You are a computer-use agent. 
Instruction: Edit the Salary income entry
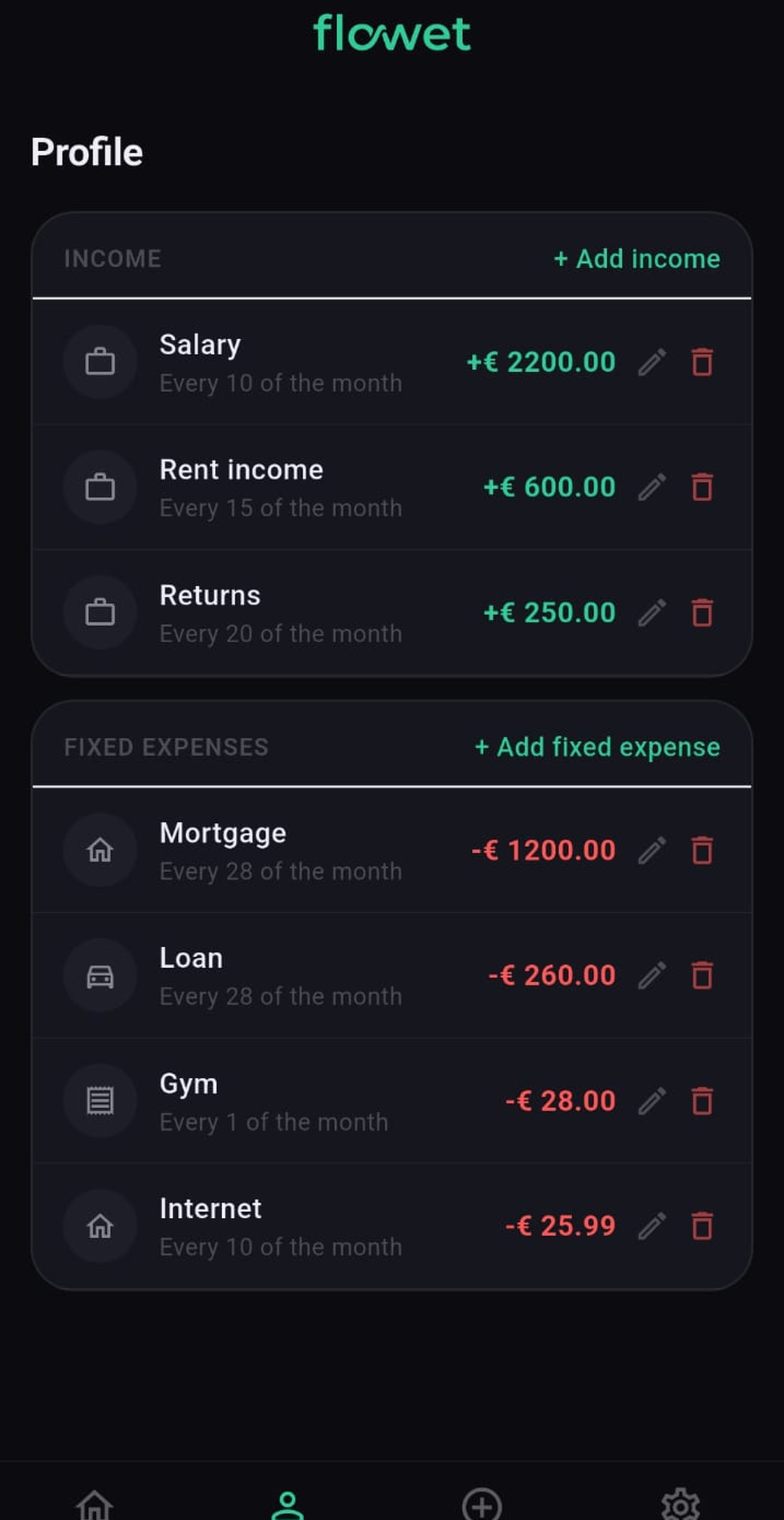[x=652, y=362]
